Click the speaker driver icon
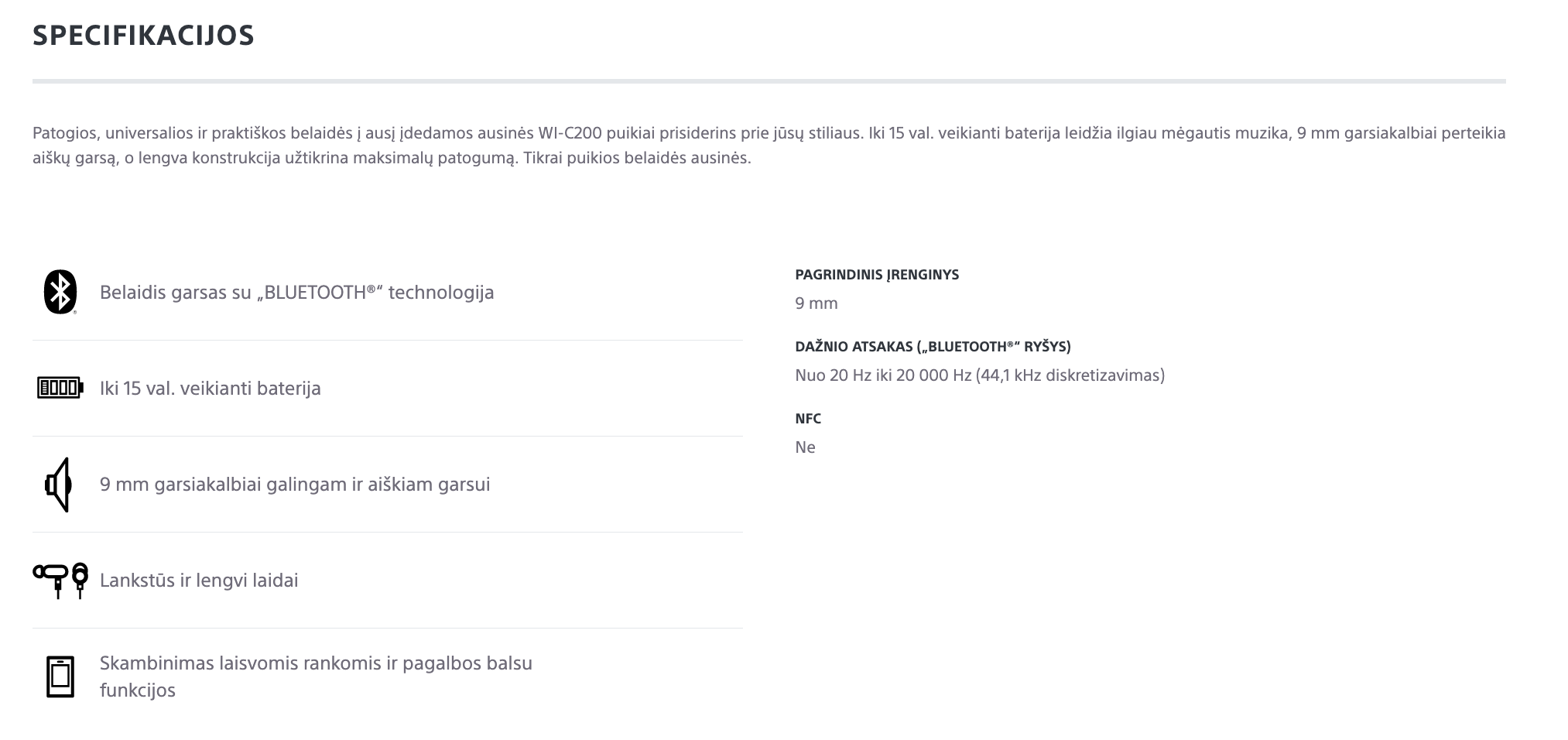The width and height of the screenshot is (1568, 740). click(59, 485)
